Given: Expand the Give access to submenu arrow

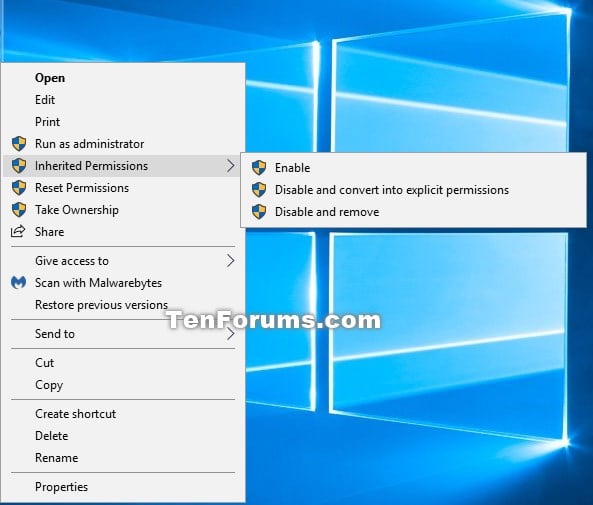Looking at the screenshot, I should click(x=230, y=261).
